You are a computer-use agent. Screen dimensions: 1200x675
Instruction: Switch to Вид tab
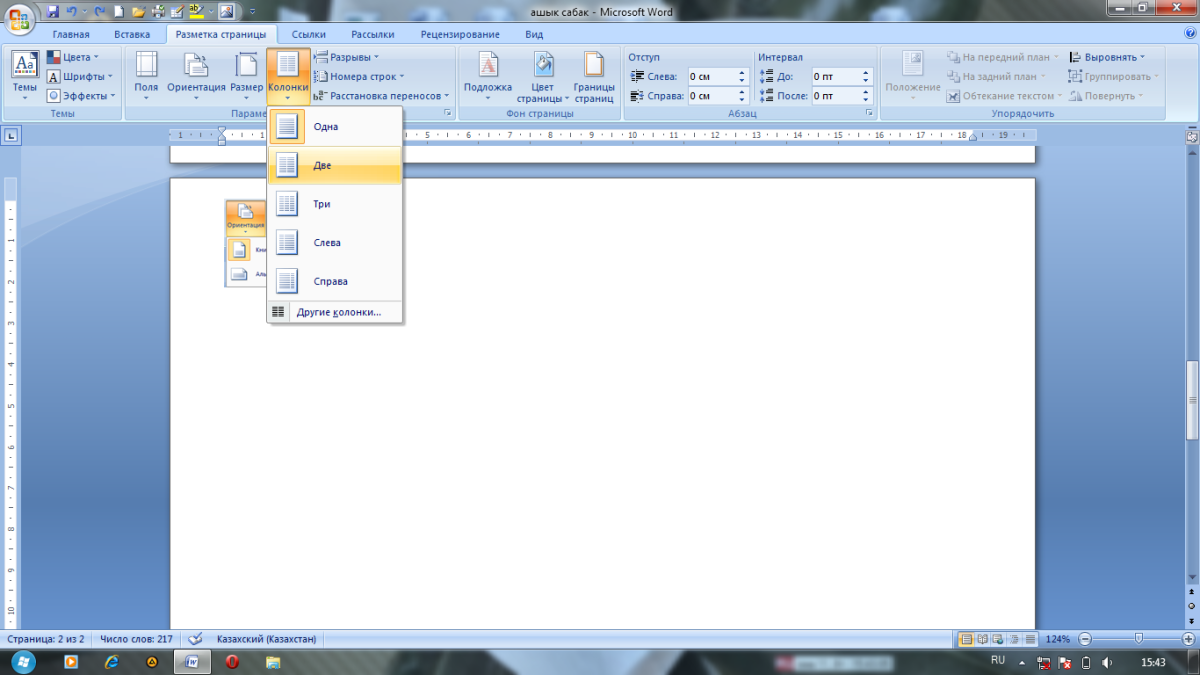click(x=534, y=34)
